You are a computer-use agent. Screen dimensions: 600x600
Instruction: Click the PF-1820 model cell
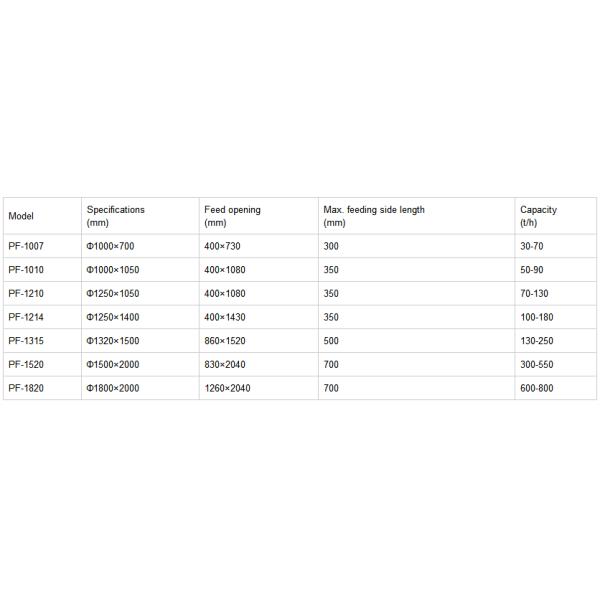(26, 387)
